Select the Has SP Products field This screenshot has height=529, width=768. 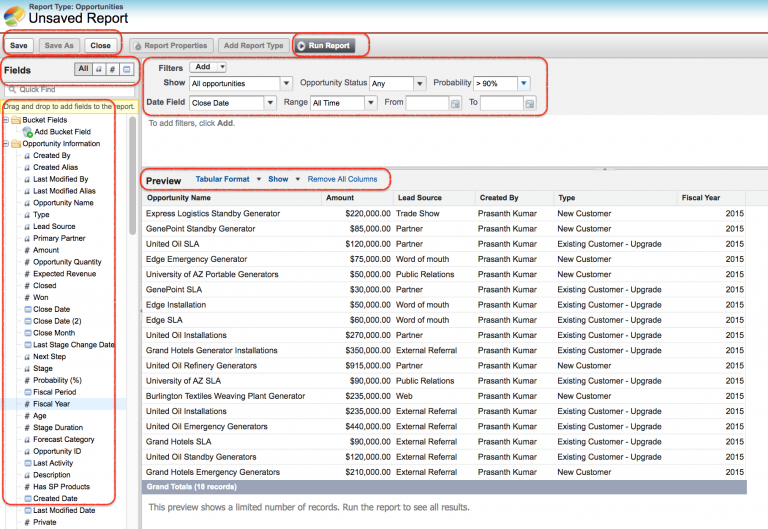[61, 486]
